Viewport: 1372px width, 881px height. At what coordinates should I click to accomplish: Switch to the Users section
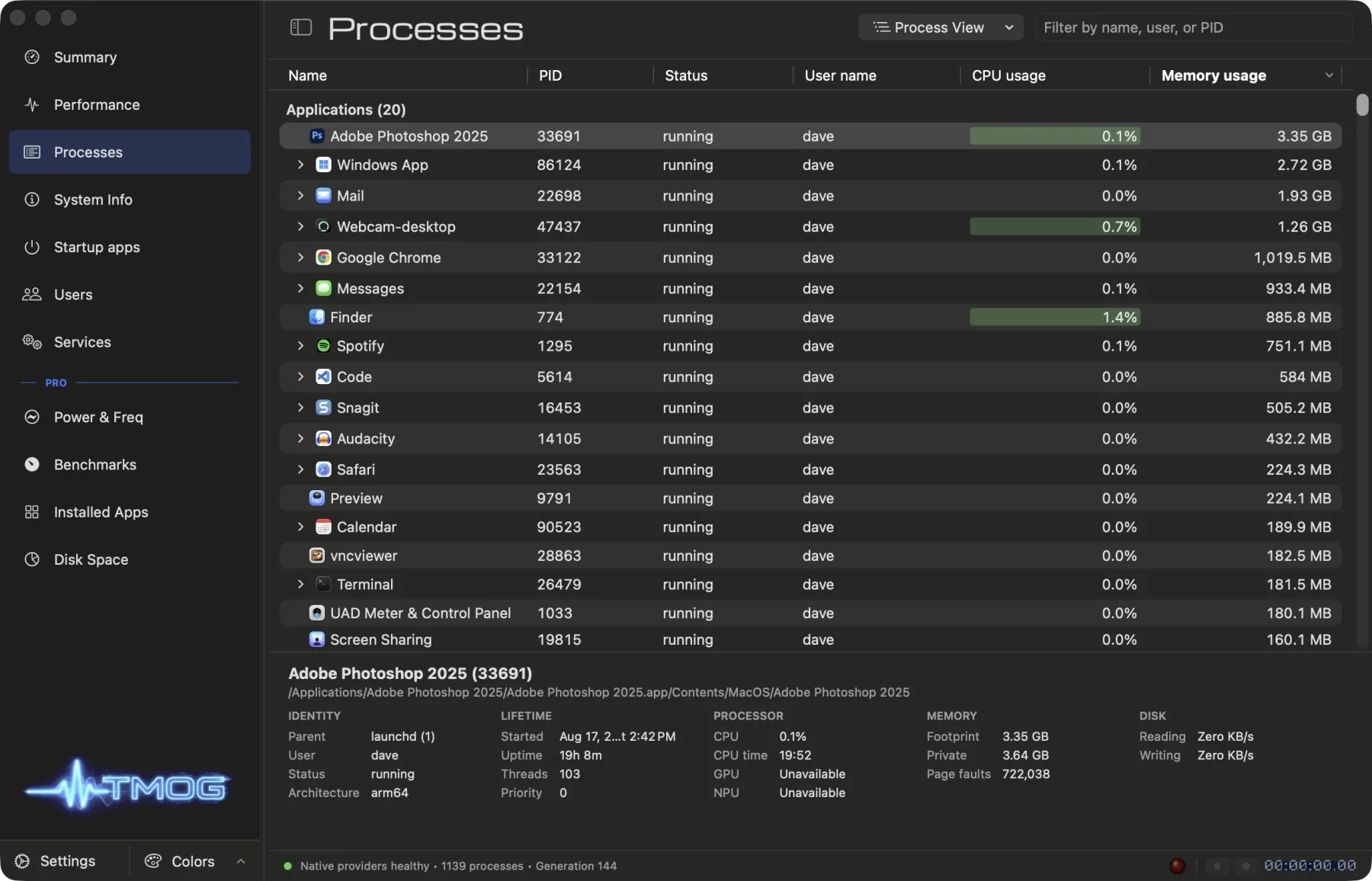(x=130, y=294)
